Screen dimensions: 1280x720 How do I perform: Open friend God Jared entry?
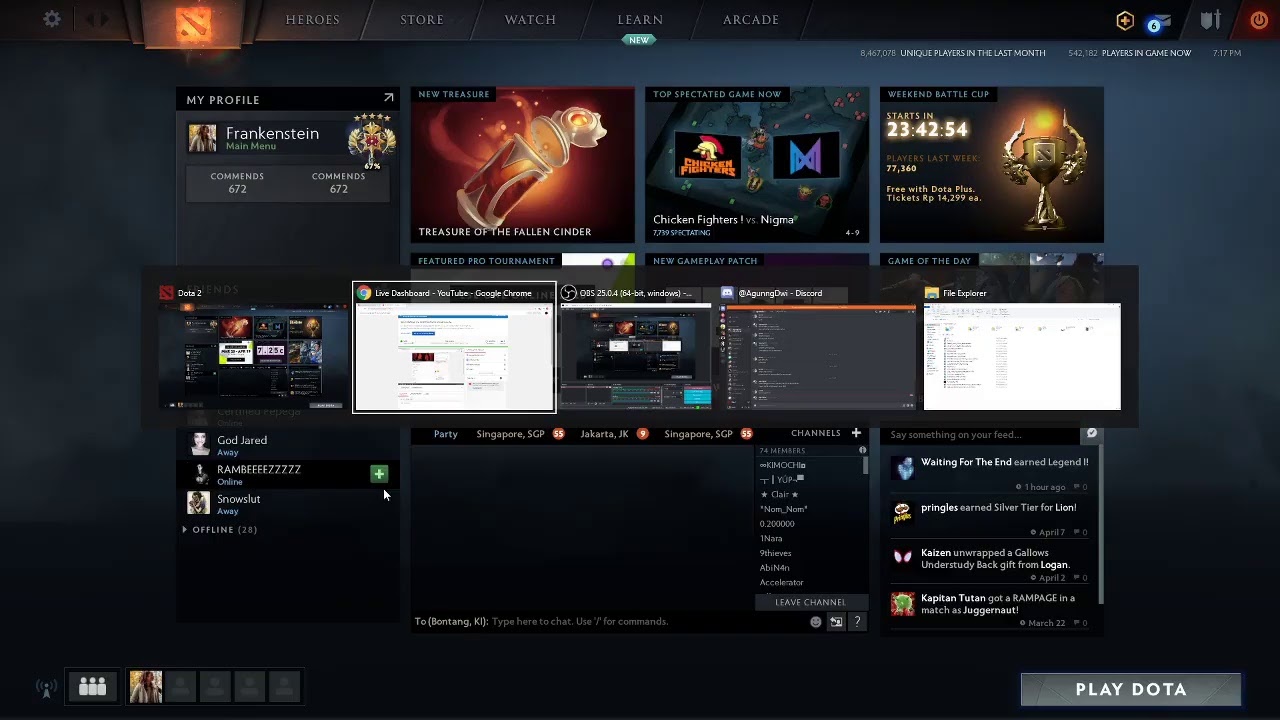click(288, 445)
